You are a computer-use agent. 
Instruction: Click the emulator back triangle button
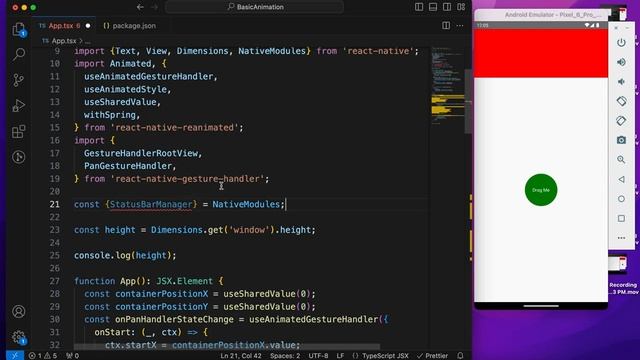click(621, 179)
